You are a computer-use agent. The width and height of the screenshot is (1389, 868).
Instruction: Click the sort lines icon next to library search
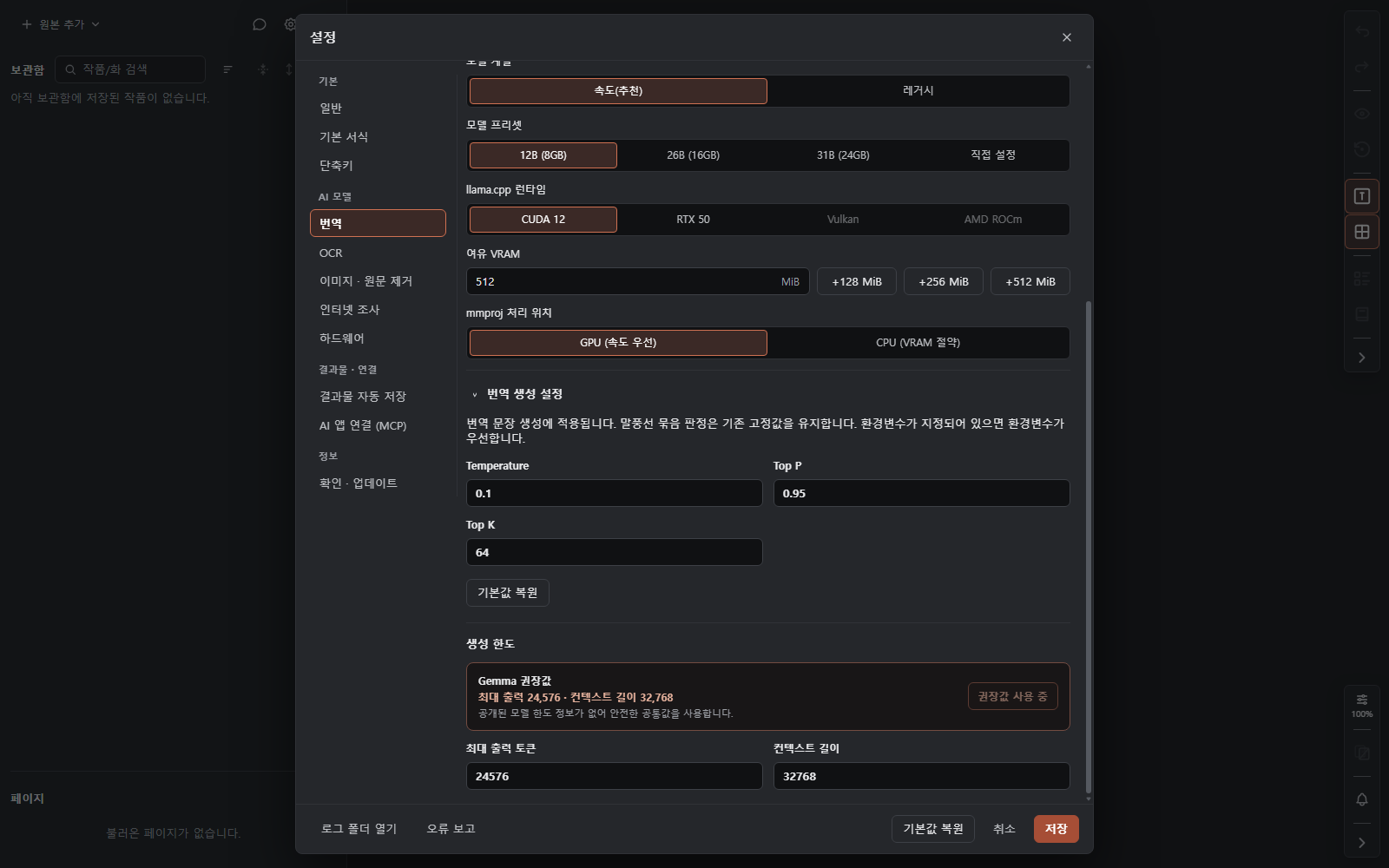(227, 69)
